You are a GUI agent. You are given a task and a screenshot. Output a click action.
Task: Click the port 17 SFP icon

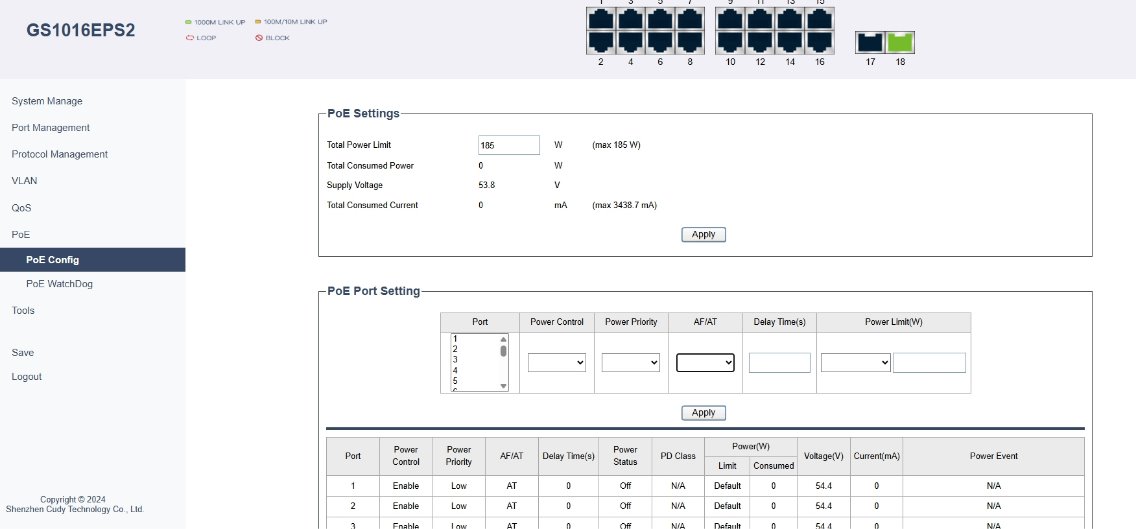tap(870, 43)
